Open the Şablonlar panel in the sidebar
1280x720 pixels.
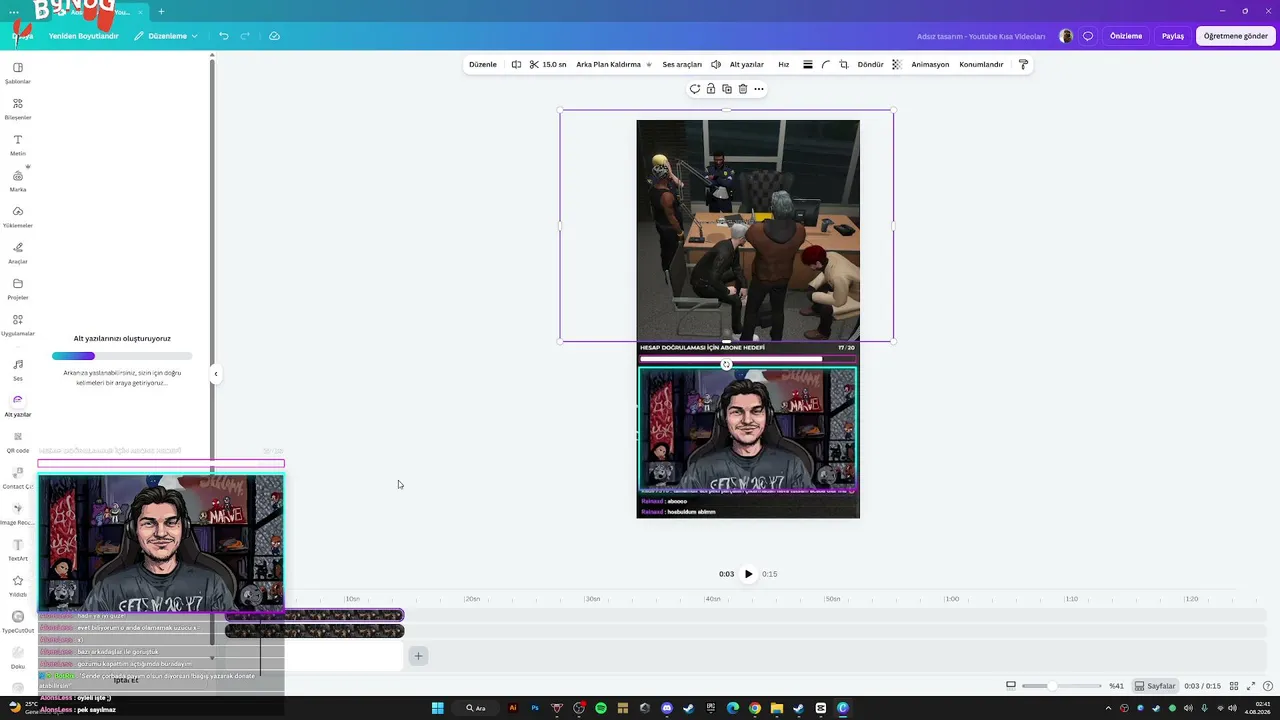(x=18, y=72)
